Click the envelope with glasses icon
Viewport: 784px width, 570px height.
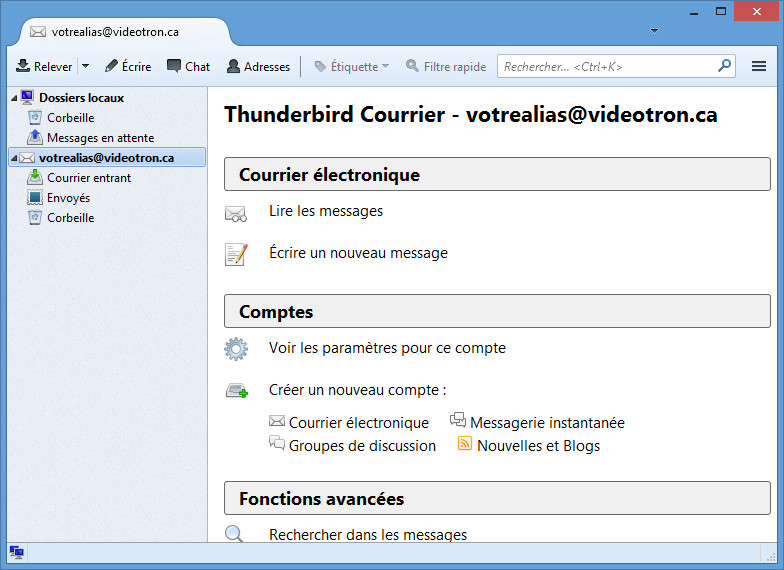click(x=236, y=214)
